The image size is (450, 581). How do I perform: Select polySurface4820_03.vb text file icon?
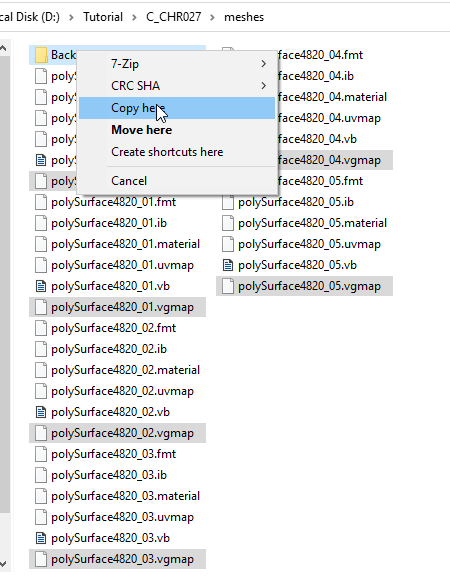coord(41,538)
